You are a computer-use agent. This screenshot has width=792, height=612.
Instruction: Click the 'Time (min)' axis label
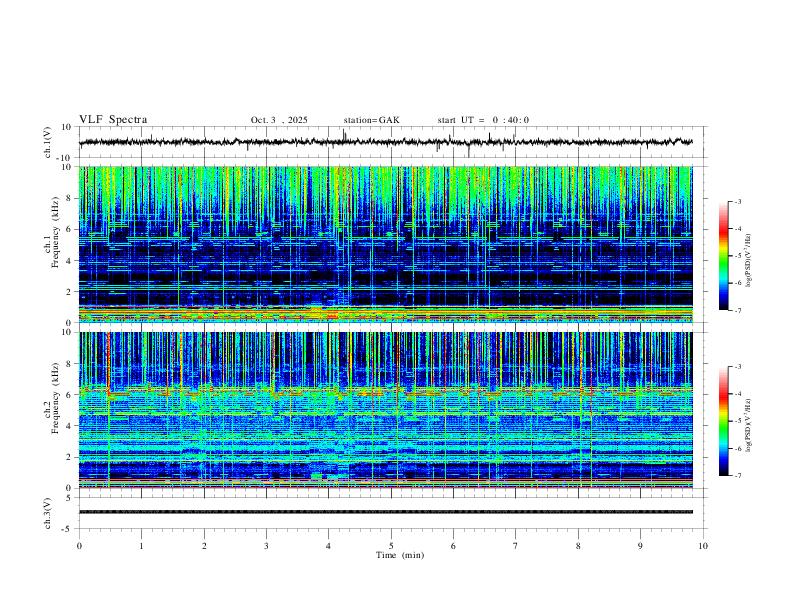[400, 555]
